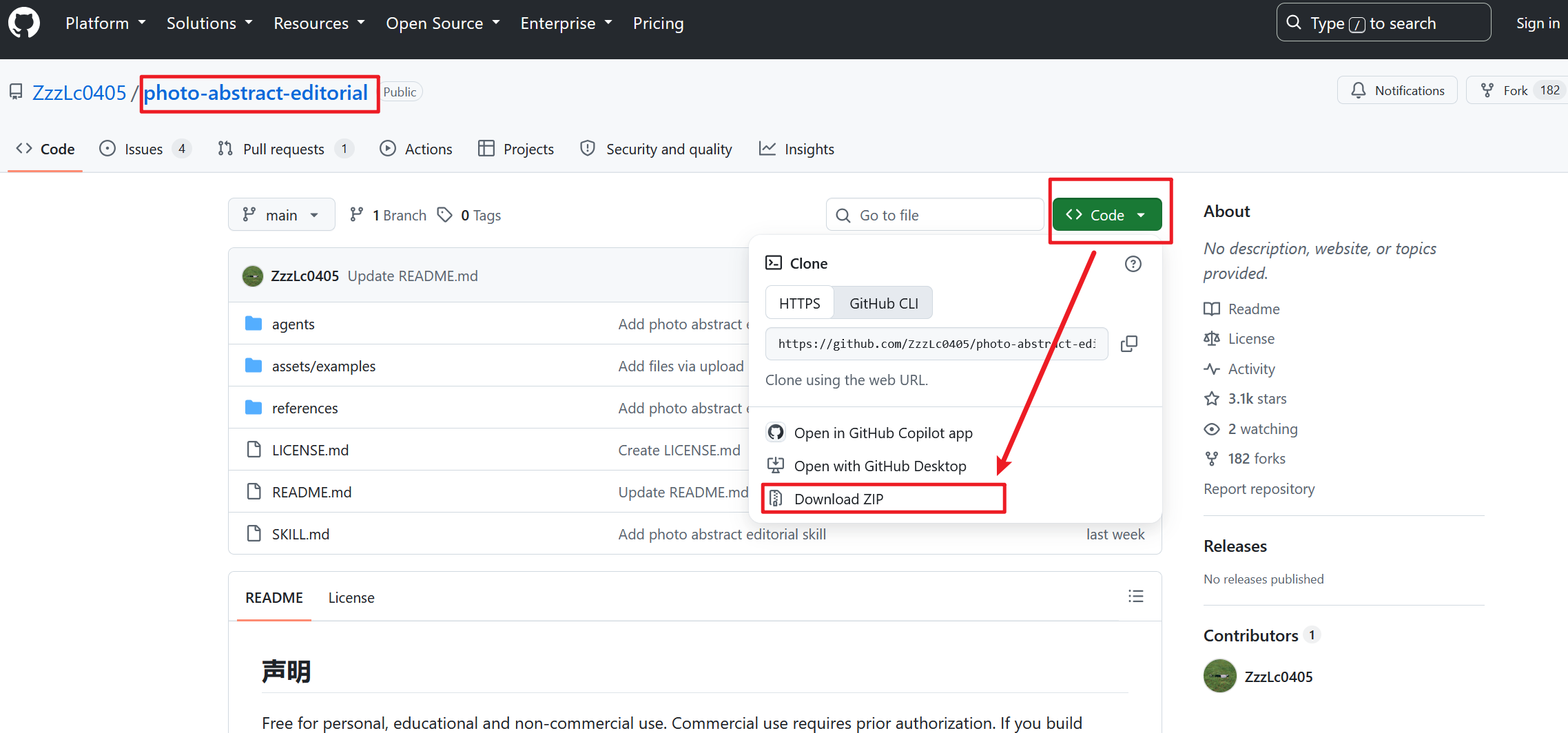Switch to the License tab beside README
The width and height of the screenshot is (1568, 733).
(x=351, y=597)
